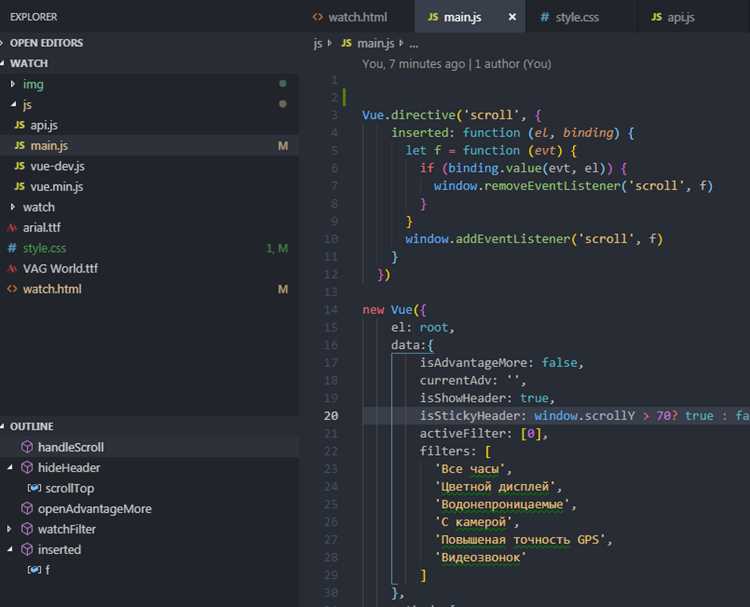Jump to handleScroll in the outline
This screenshot has height=607, width=750.
[x=71, y=447]
